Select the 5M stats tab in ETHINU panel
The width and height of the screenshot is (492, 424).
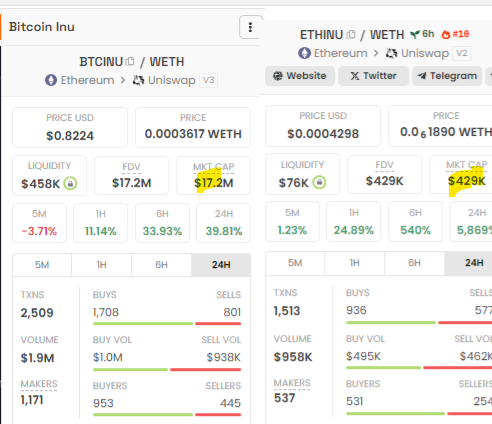(x=295, y=263)
